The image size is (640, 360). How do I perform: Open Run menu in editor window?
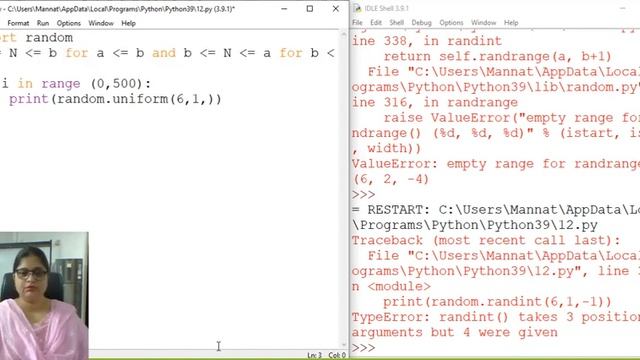[43, 23]
